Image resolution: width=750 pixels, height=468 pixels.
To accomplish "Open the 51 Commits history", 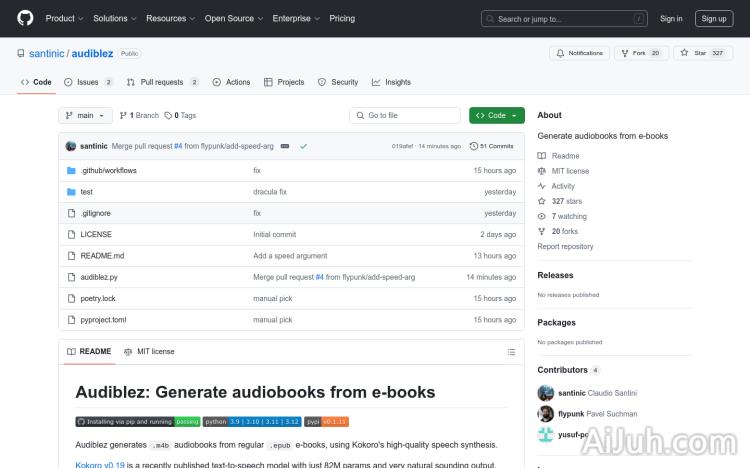I will pyautogui.click(x=492, y=146).
